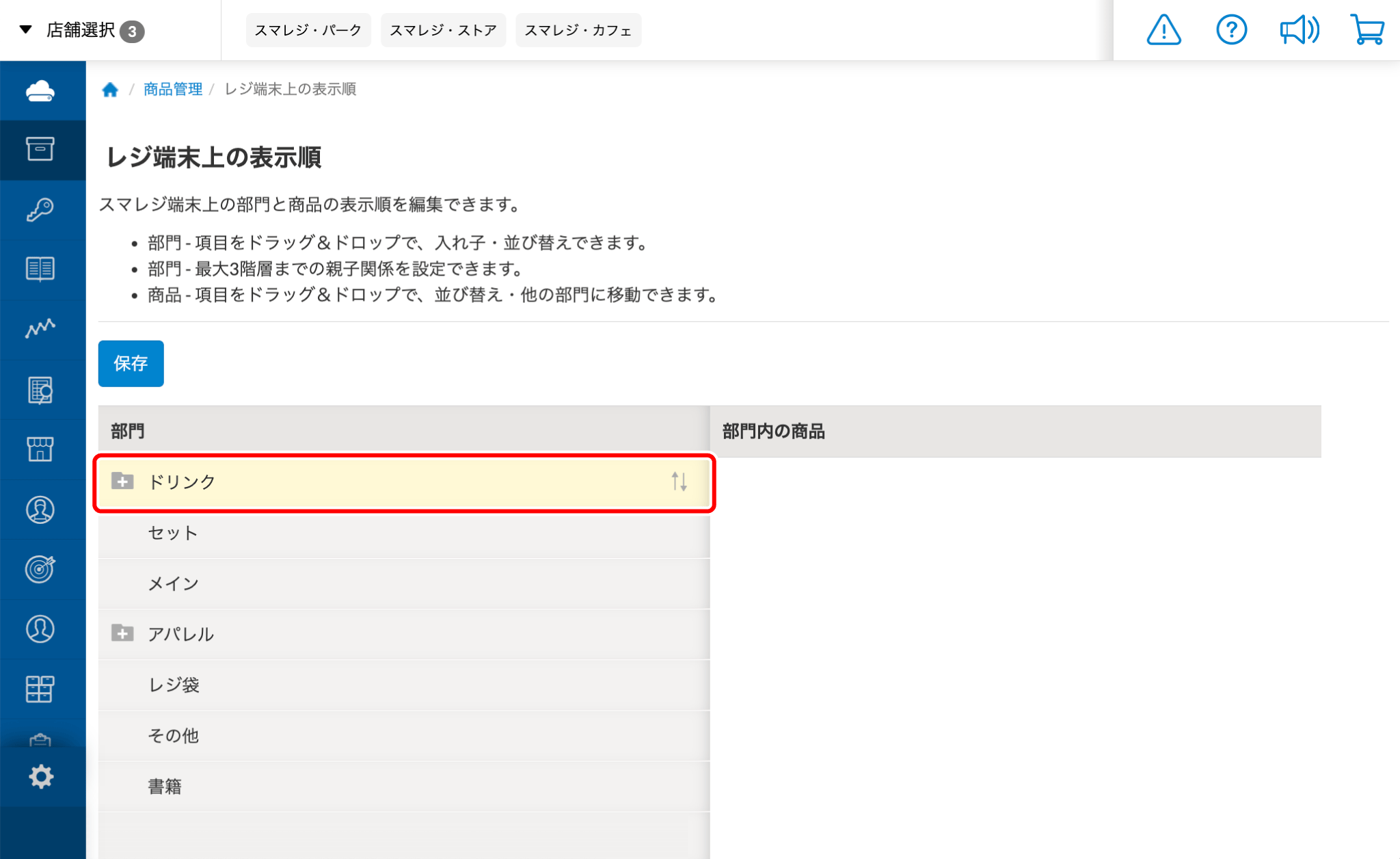Click the megaphone announcements icon

click(x=1299, y=30)
